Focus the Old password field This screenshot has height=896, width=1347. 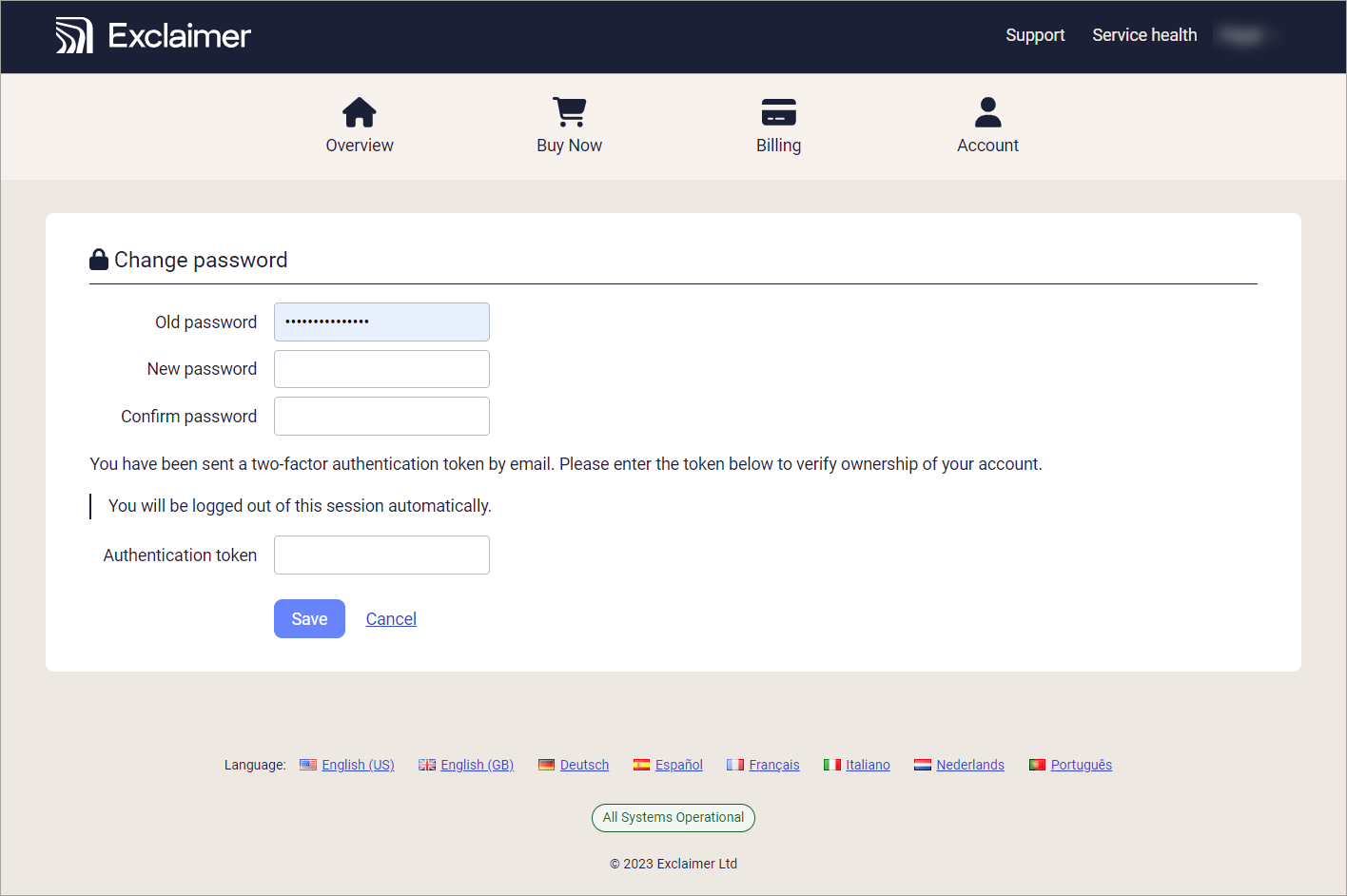pyautogui.click(x=381, y=322)
